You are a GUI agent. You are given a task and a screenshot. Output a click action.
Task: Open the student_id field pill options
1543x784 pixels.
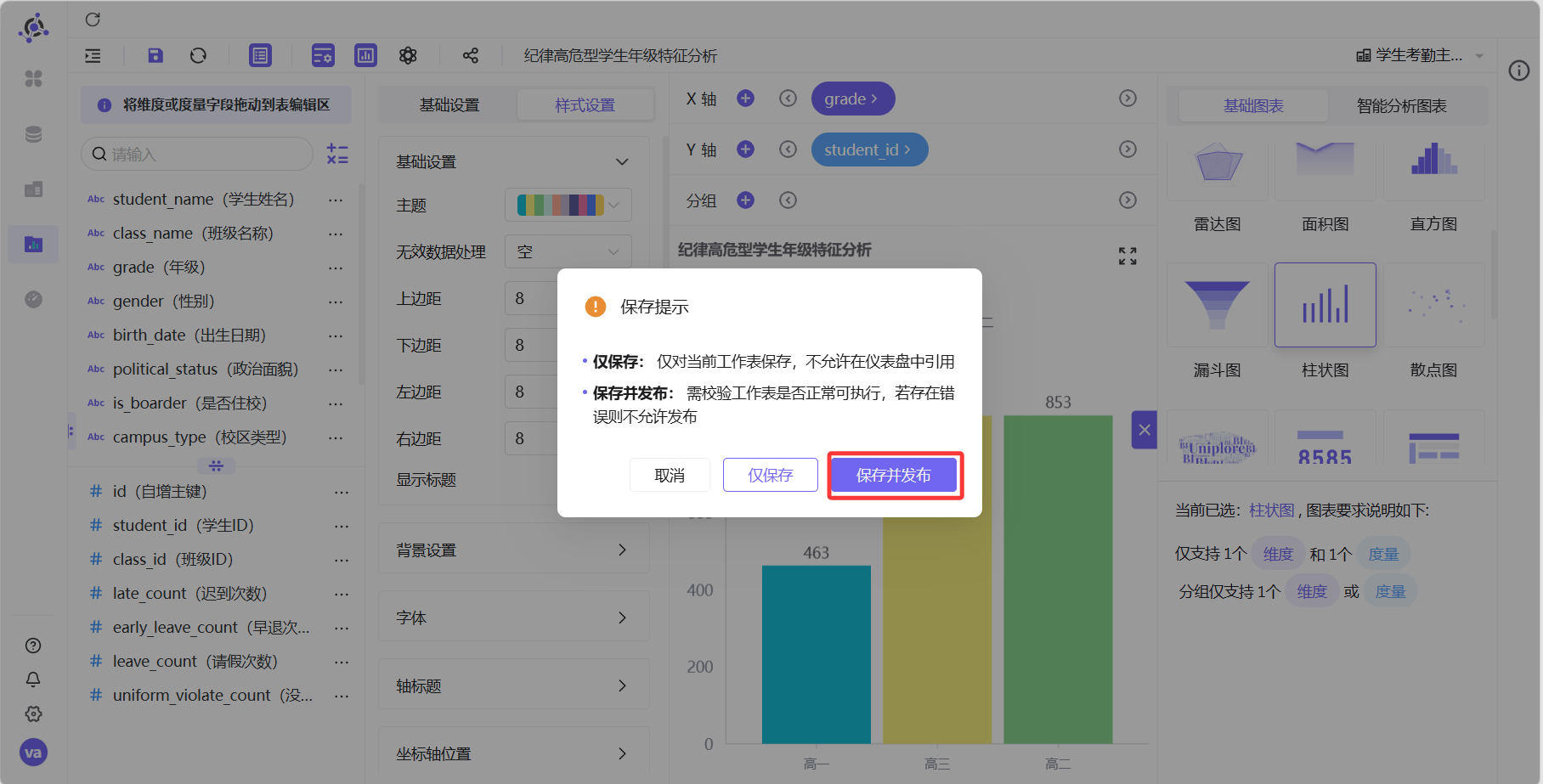coord(869,149)
